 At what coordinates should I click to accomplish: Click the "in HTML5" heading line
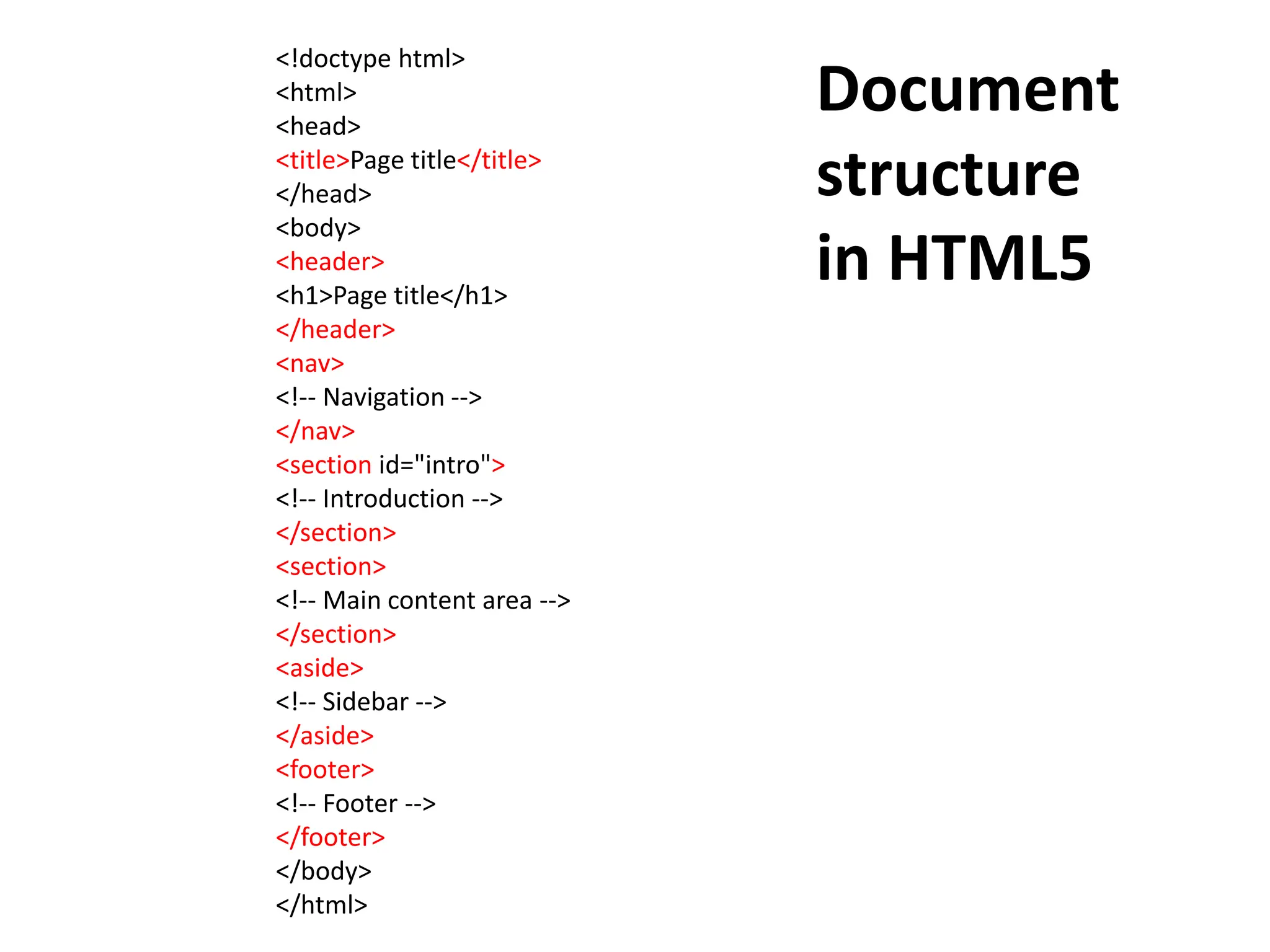tap(954, 257)
